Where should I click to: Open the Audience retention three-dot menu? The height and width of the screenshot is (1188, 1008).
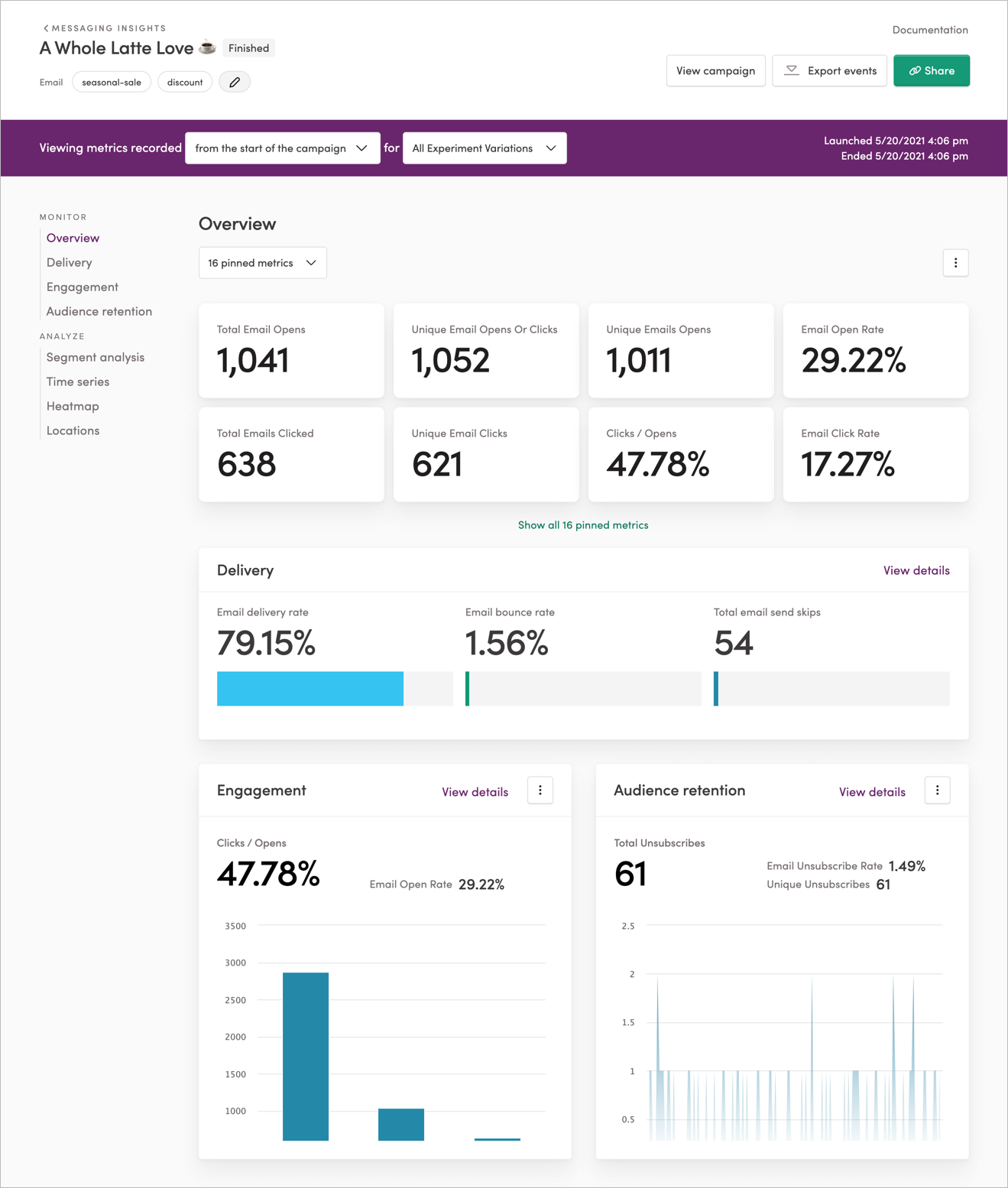[937, 790]
